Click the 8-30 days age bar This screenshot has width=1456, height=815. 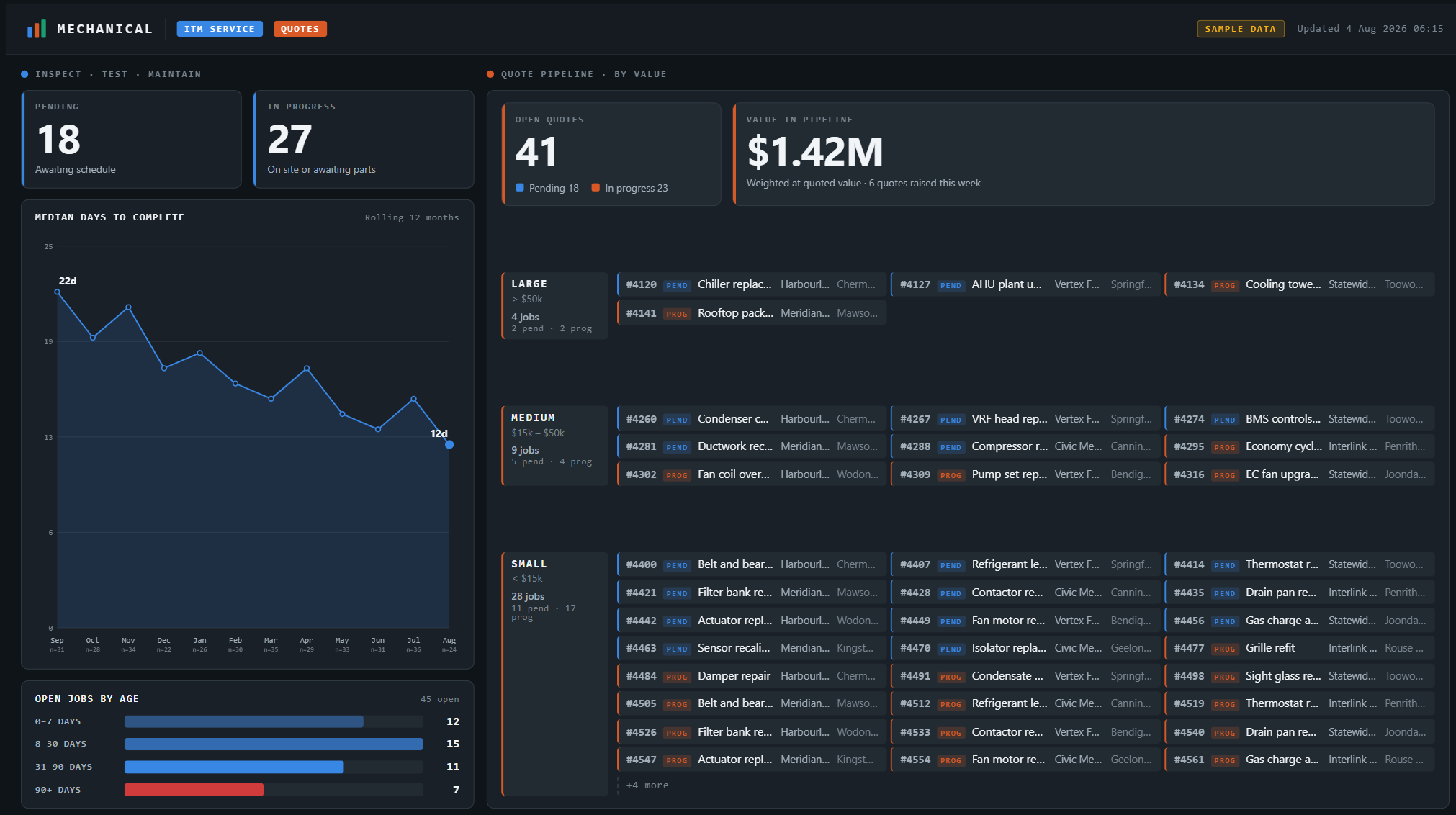click(x=274, y=744)
